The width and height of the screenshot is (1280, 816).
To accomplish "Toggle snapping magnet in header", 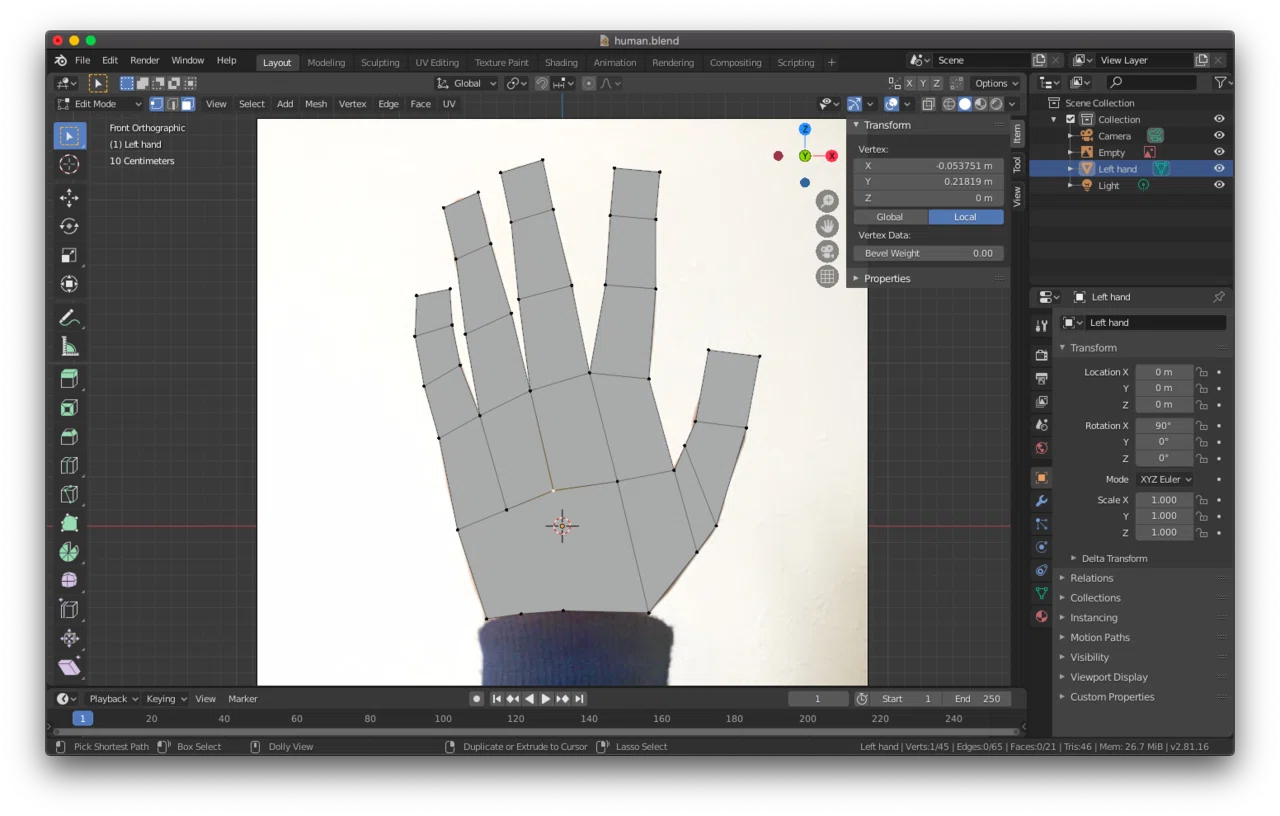I will tap(541, 83).
